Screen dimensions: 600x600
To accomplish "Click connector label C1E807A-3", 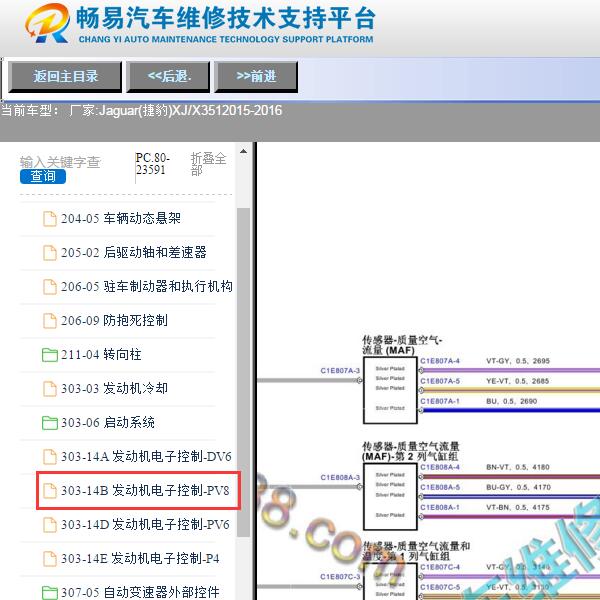I will [x=340, y=370].
